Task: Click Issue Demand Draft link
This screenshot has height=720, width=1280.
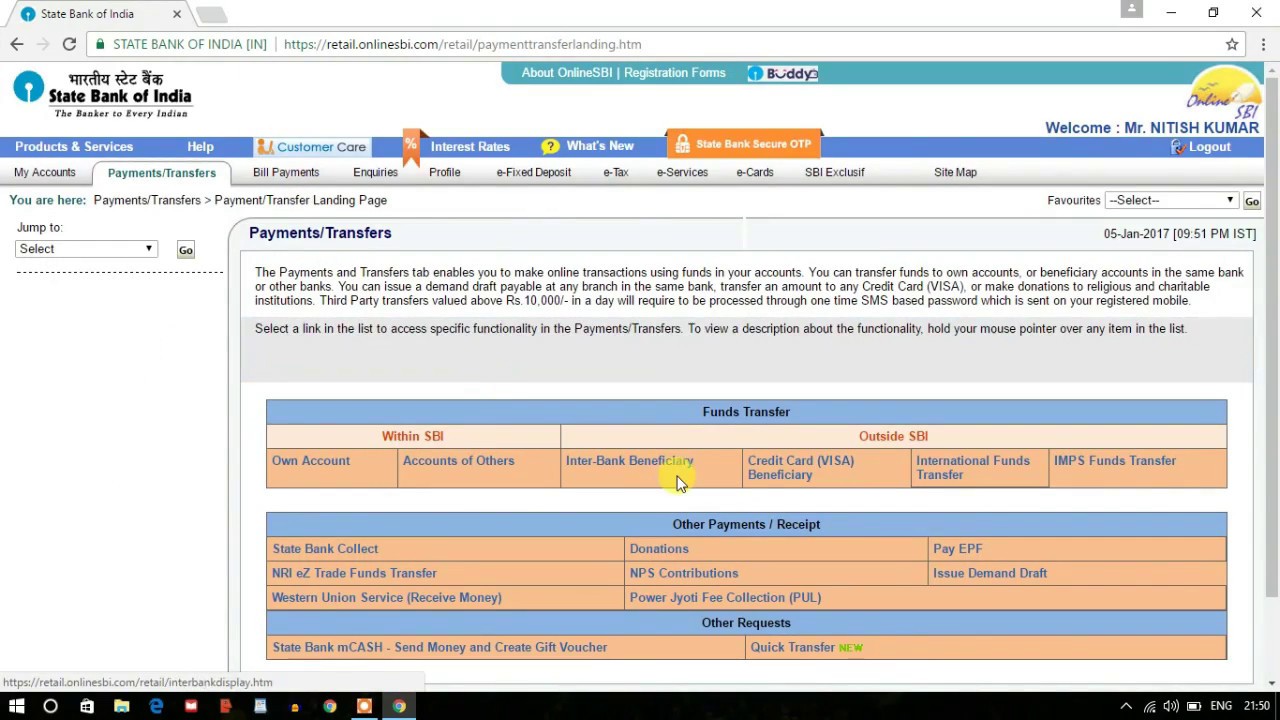Action: click(x=990, y=573)
